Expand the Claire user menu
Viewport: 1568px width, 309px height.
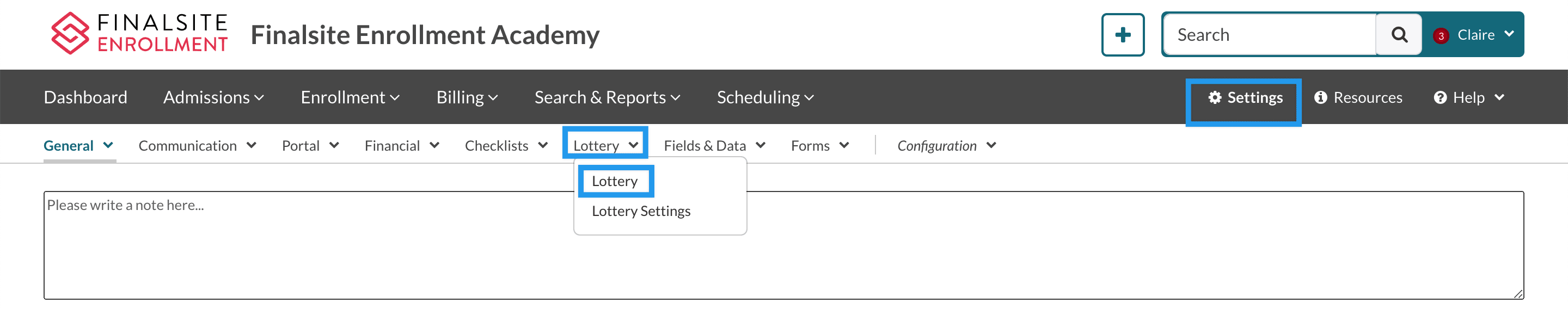[1485, 35]
